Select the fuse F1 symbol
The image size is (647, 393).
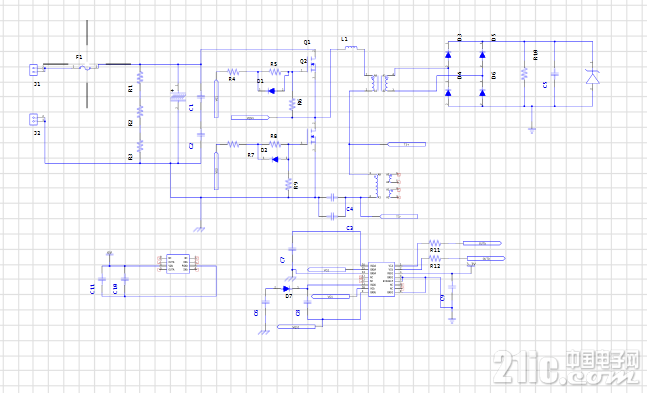87,66
